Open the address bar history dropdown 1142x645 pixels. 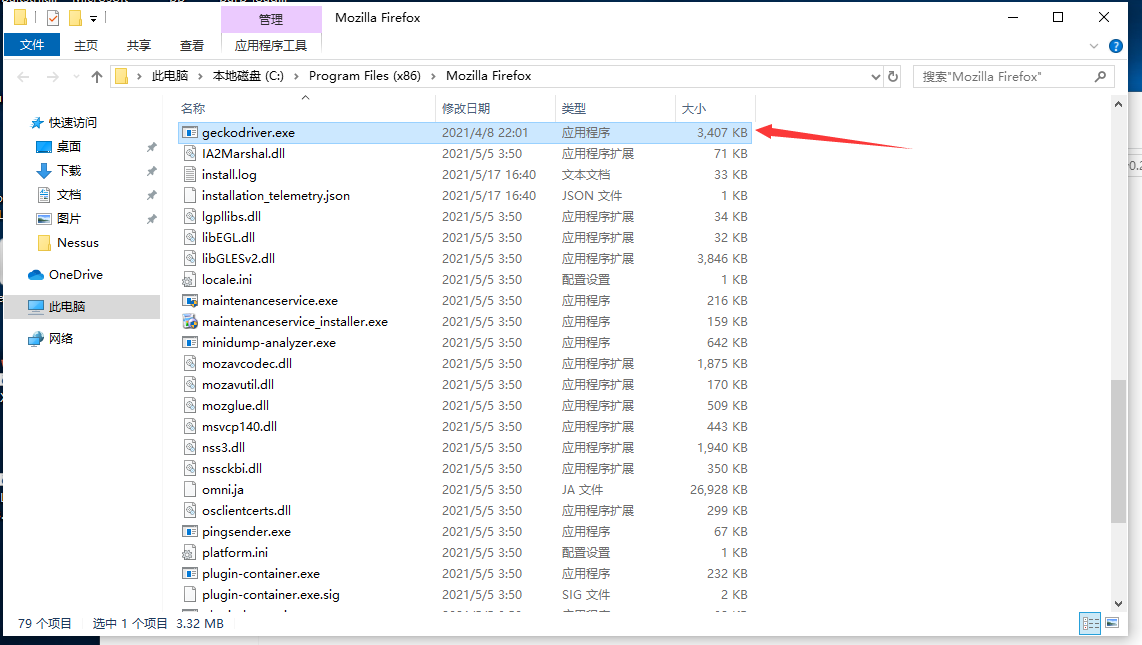pos(873,77)
